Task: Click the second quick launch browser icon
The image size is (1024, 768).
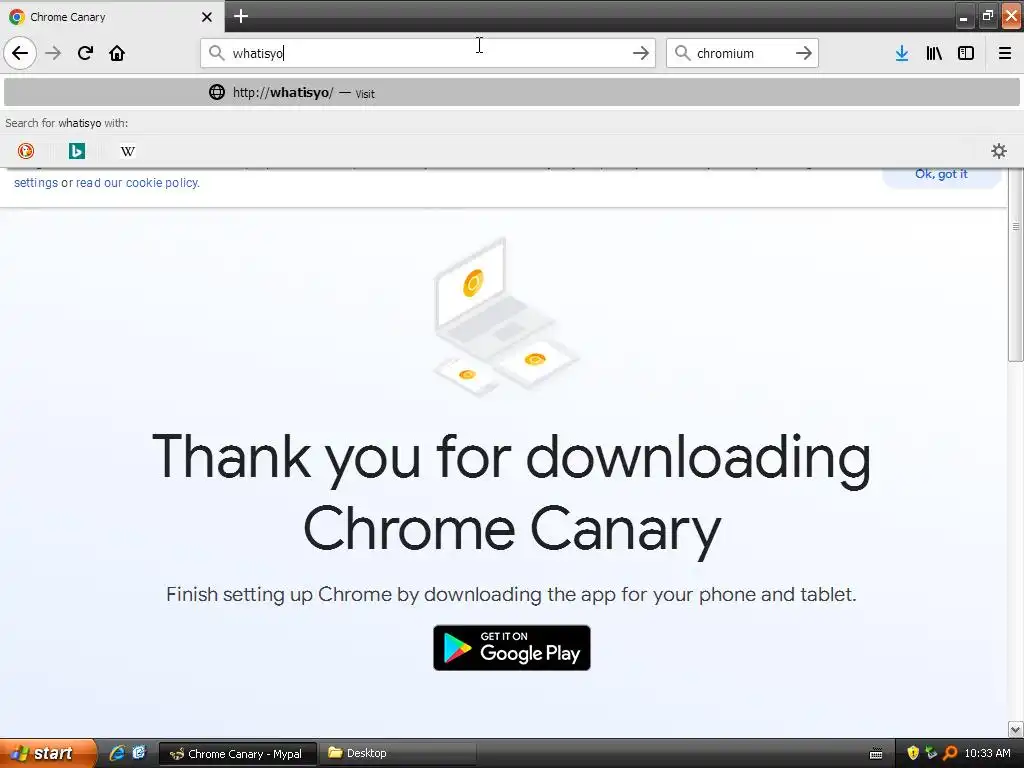Action: tap(139, 753)
